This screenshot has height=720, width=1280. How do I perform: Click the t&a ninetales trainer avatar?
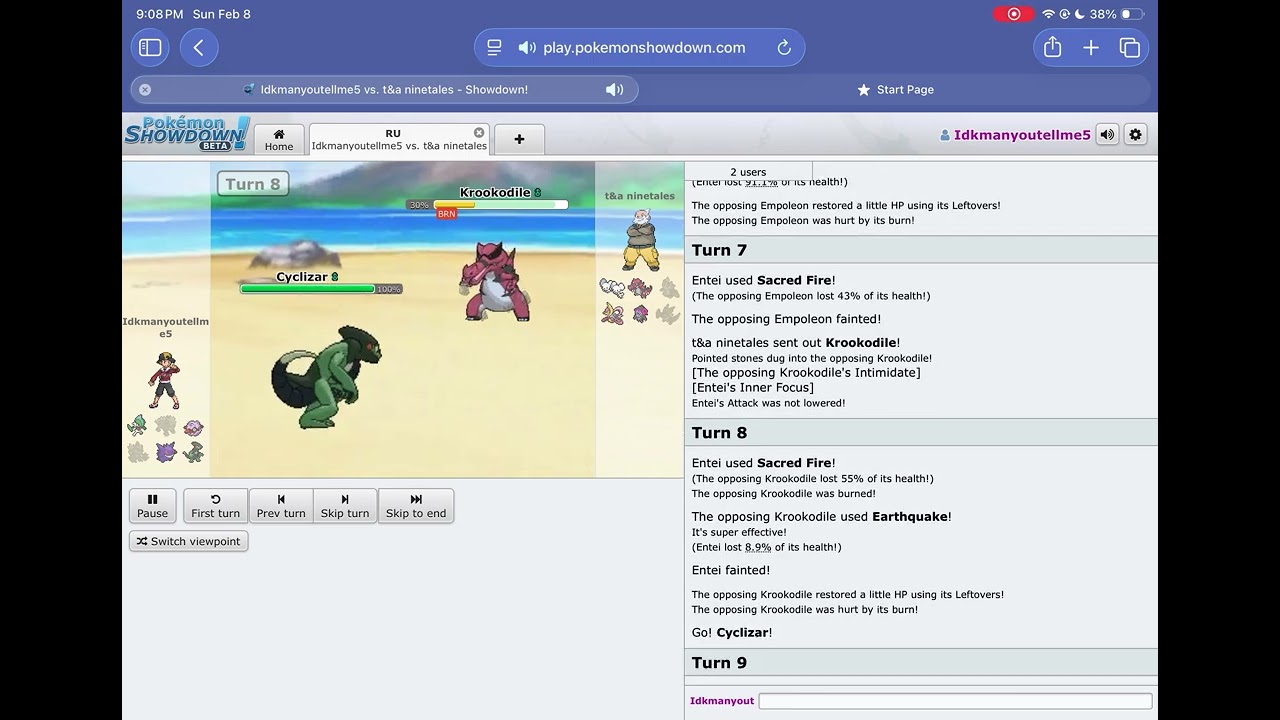(640, 240)
